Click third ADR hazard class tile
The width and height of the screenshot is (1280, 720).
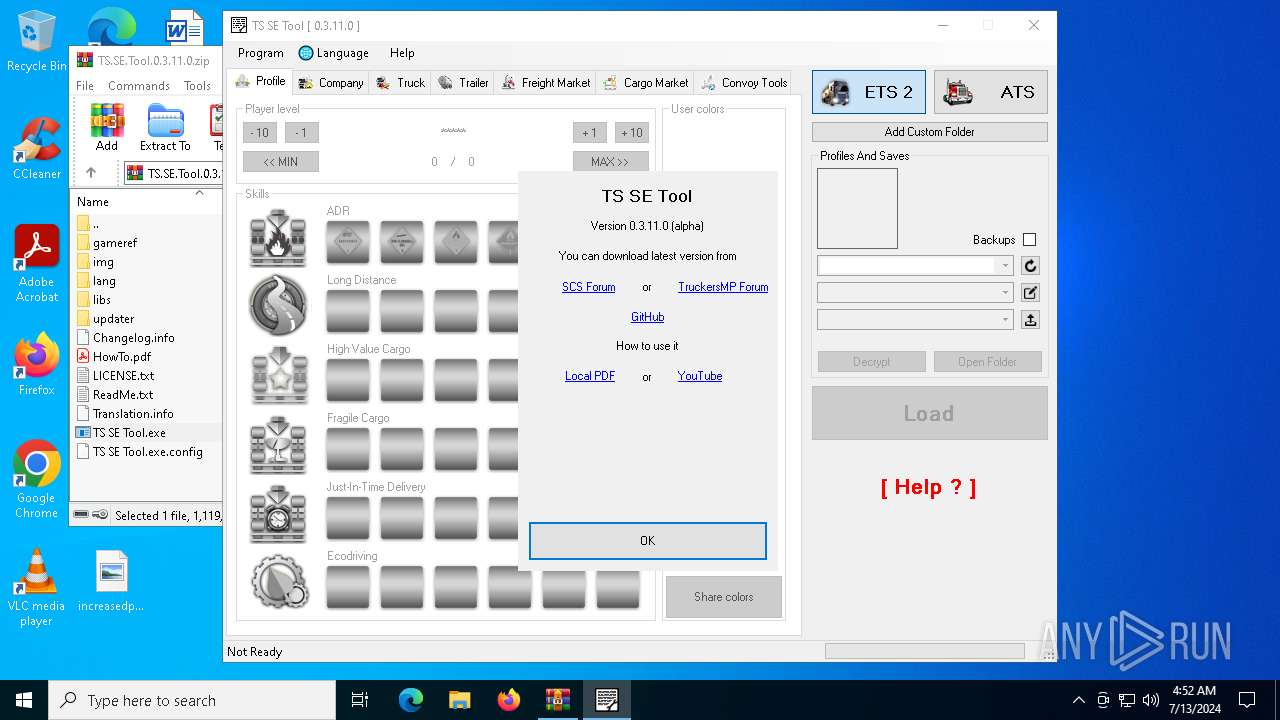click(456, 242)
